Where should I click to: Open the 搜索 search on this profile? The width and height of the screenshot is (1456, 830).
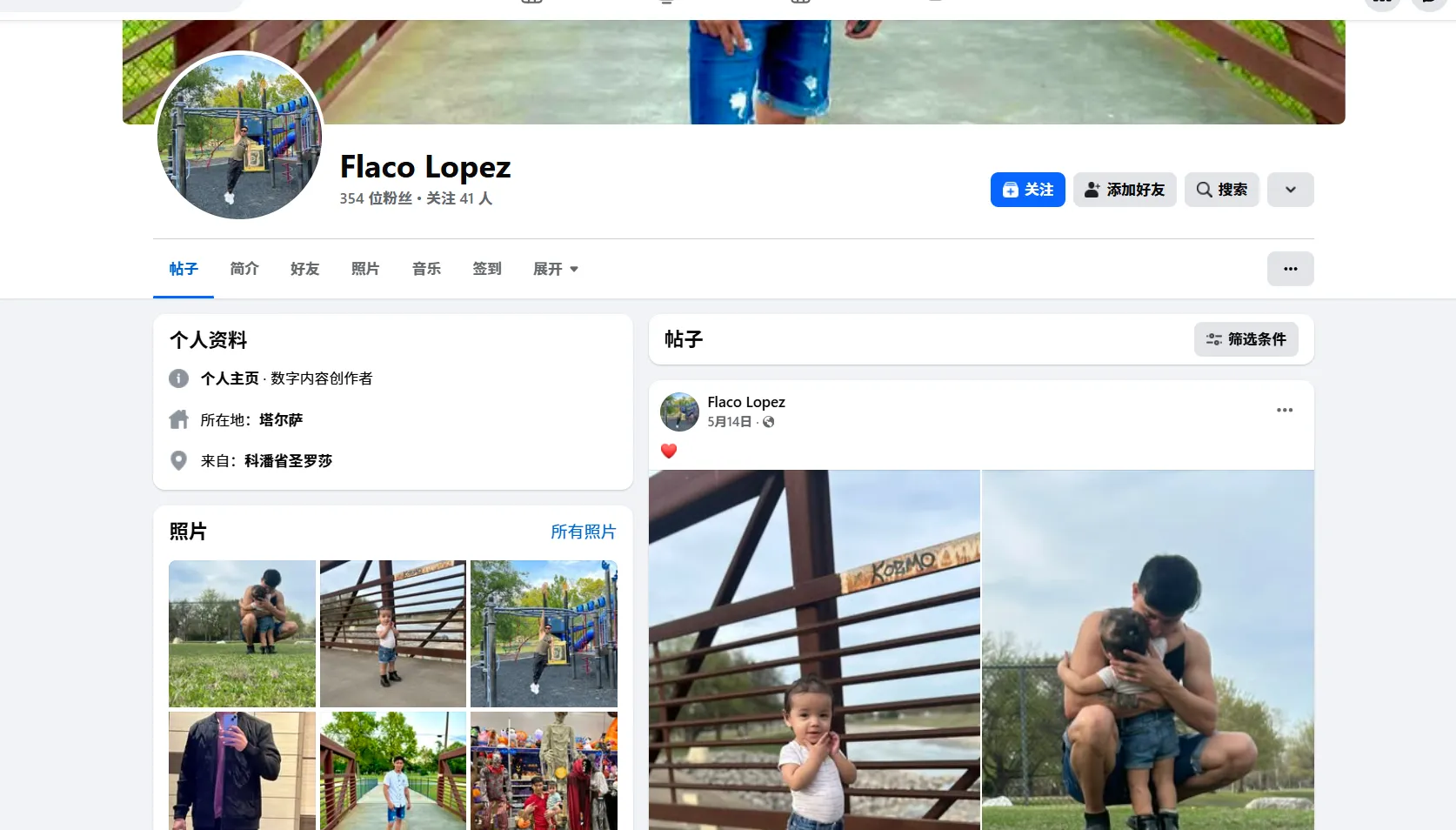click(1221, 190)
